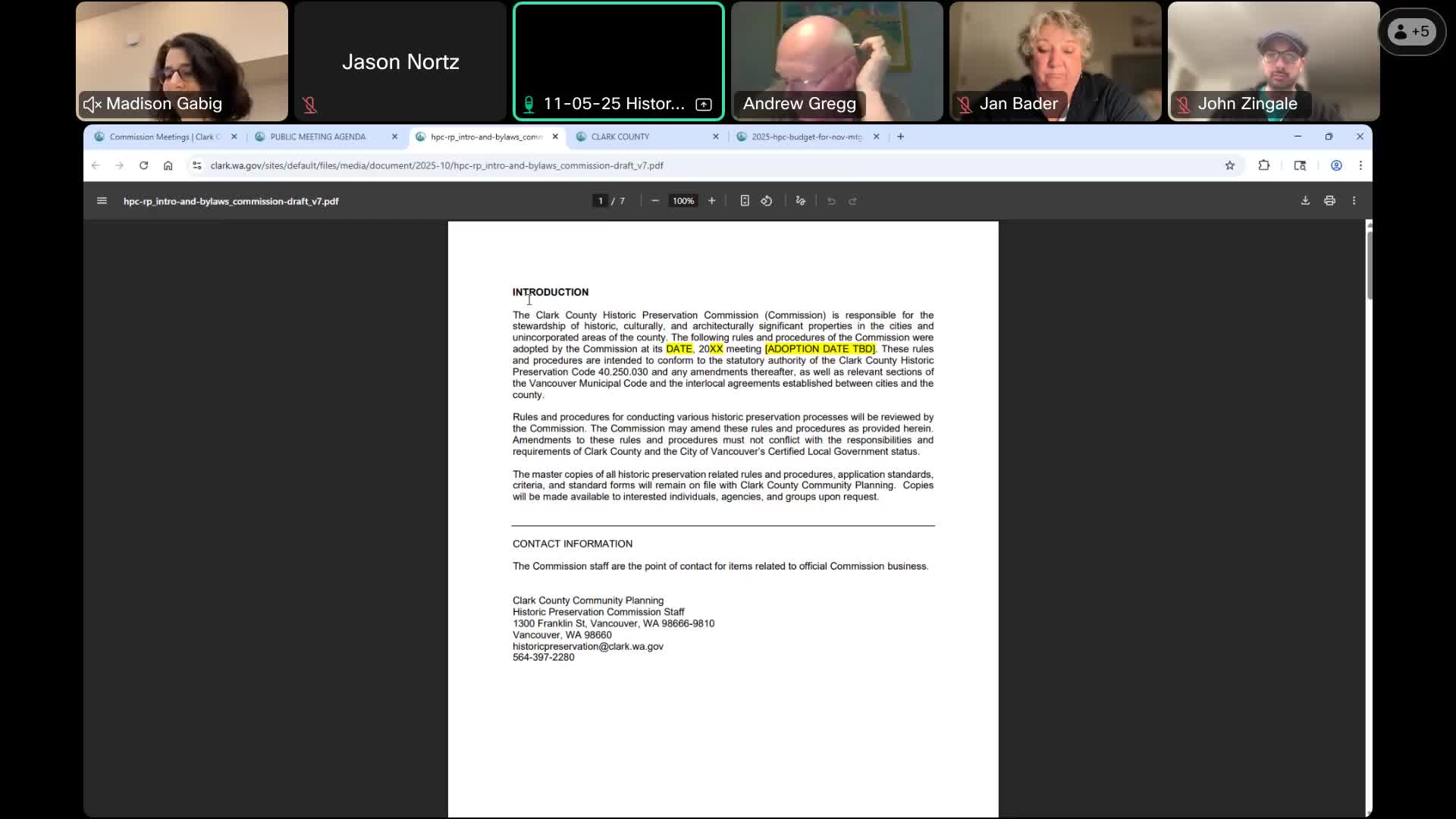Viewport: 1456px width, 819px height.
Task: Open browser extensions panel
Action: tap(1264, 165)
